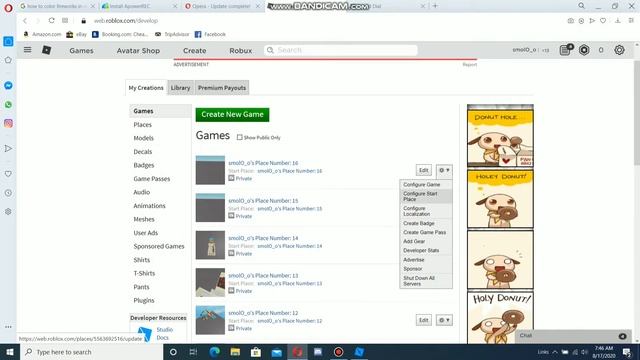Toggle Show Public Only checkbox

click(240, 138)
